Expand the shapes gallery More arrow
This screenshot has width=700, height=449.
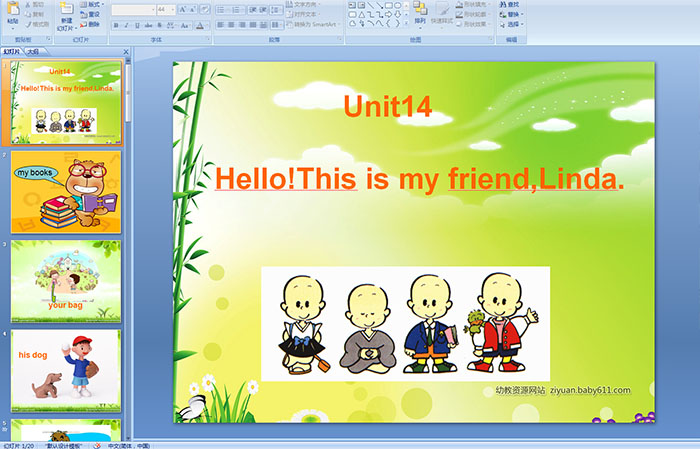pyautogui.click(x=406, y=23)
